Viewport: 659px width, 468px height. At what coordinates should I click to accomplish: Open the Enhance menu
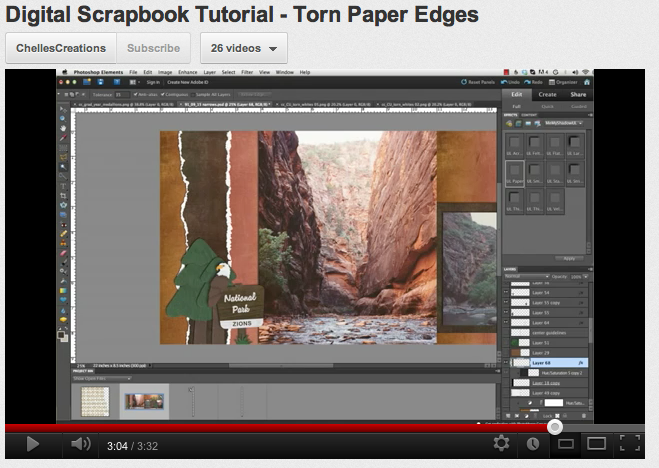point(187,72)
